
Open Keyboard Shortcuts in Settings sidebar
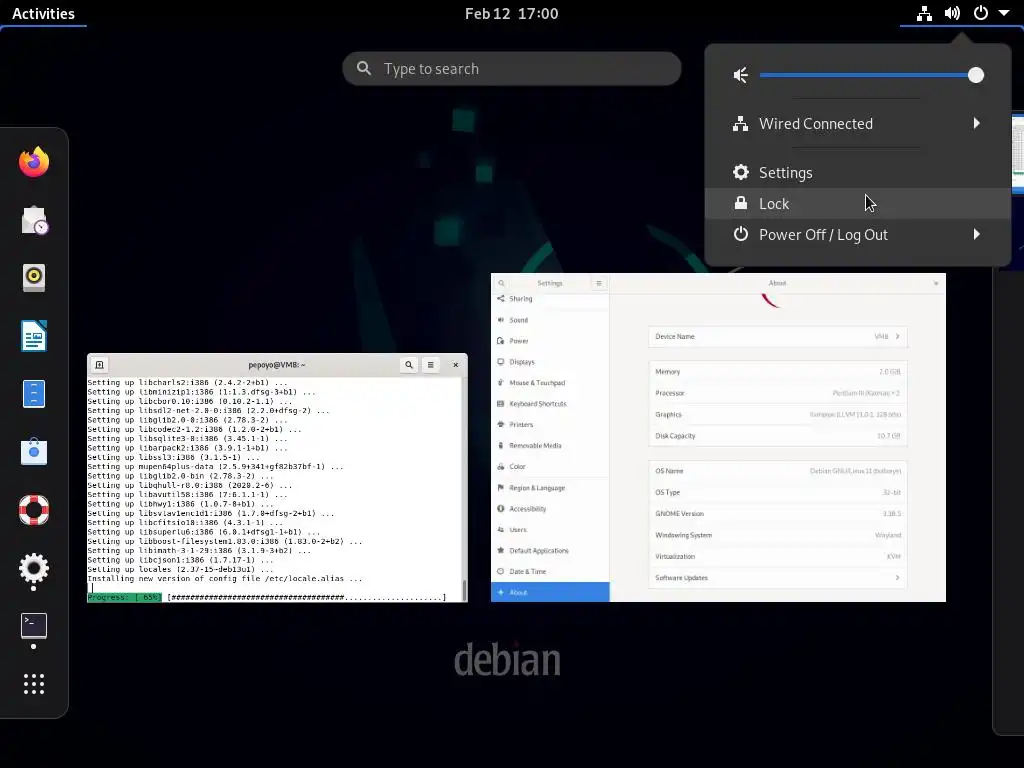point(550,404)
